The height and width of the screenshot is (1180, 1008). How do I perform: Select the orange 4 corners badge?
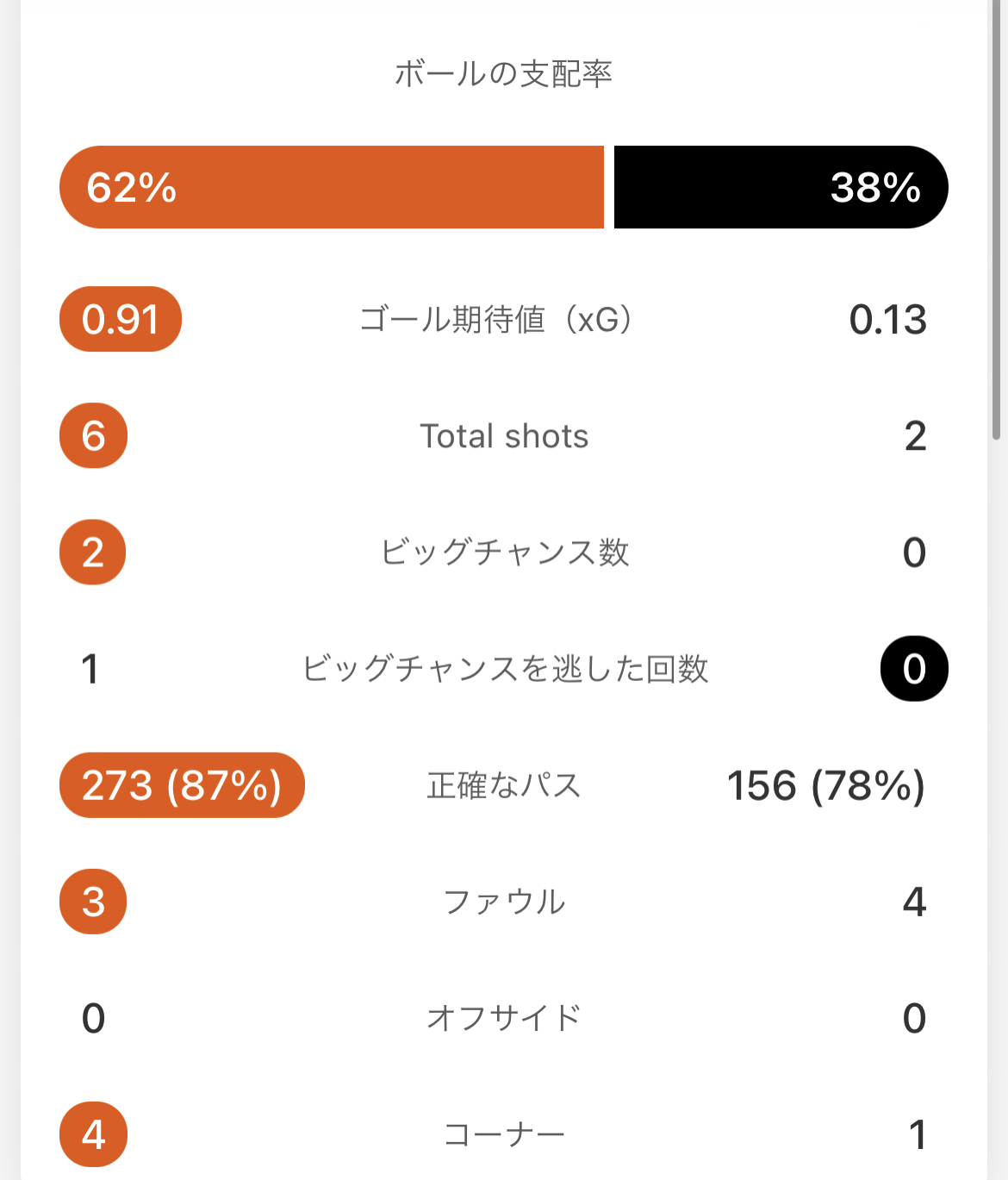[x=93, y=1134]
